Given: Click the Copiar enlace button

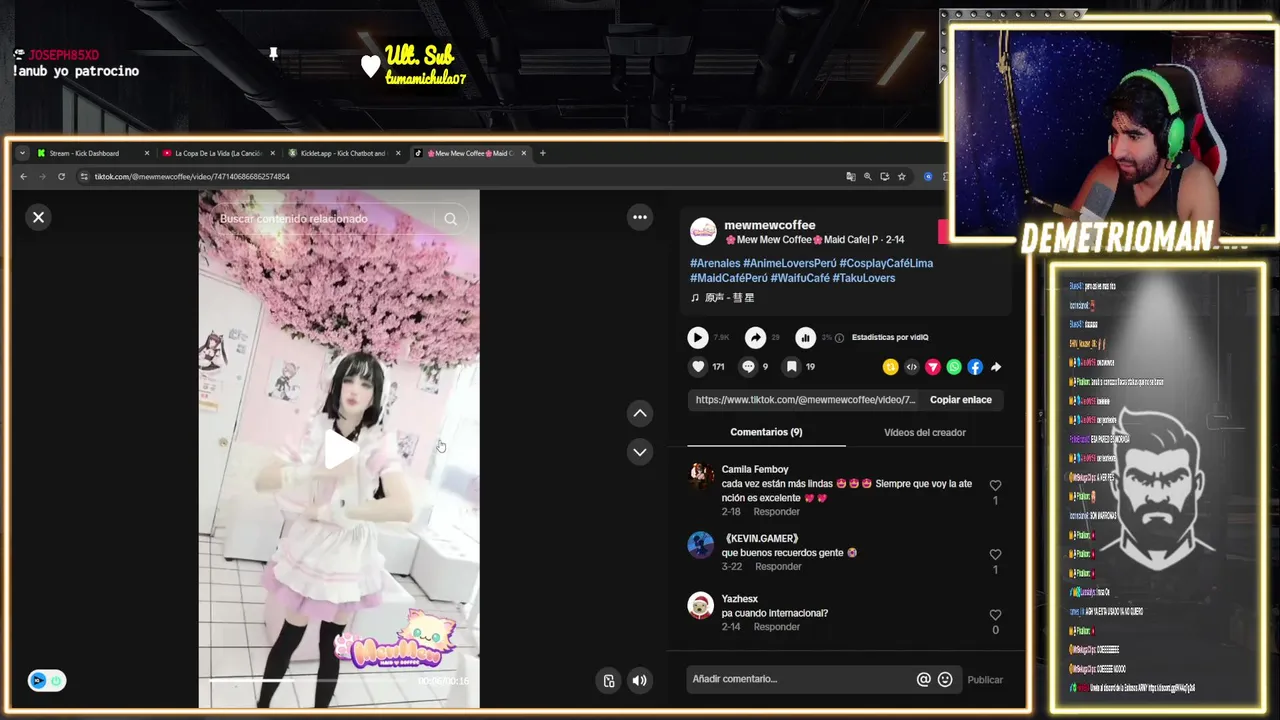Looking at the screenshot, I should [961, 400].
